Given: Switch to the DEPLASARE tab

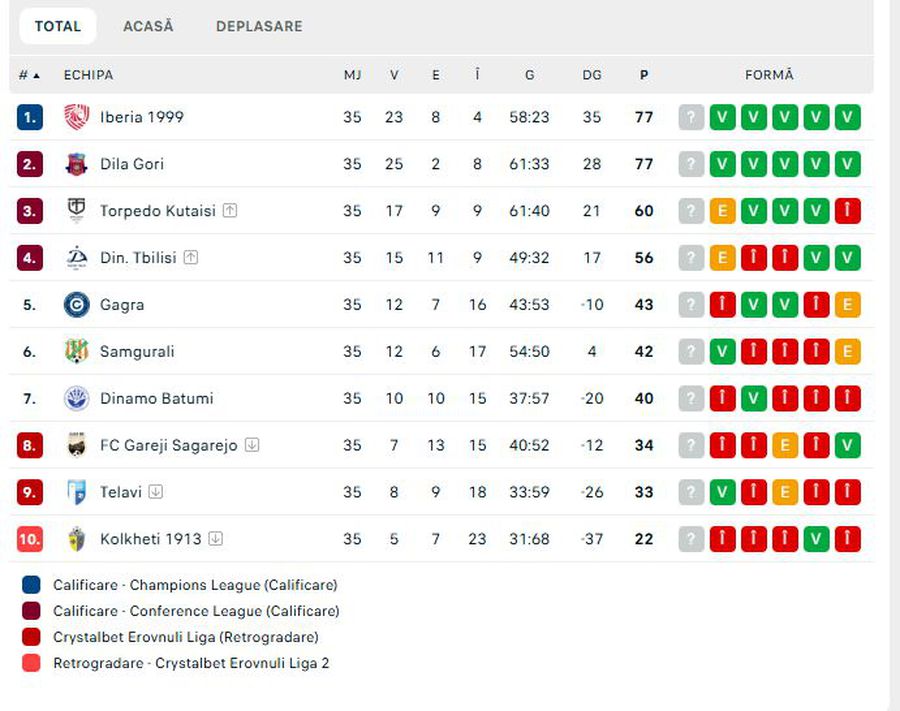Looking at the screenshot, I should [x=259, y=27].
